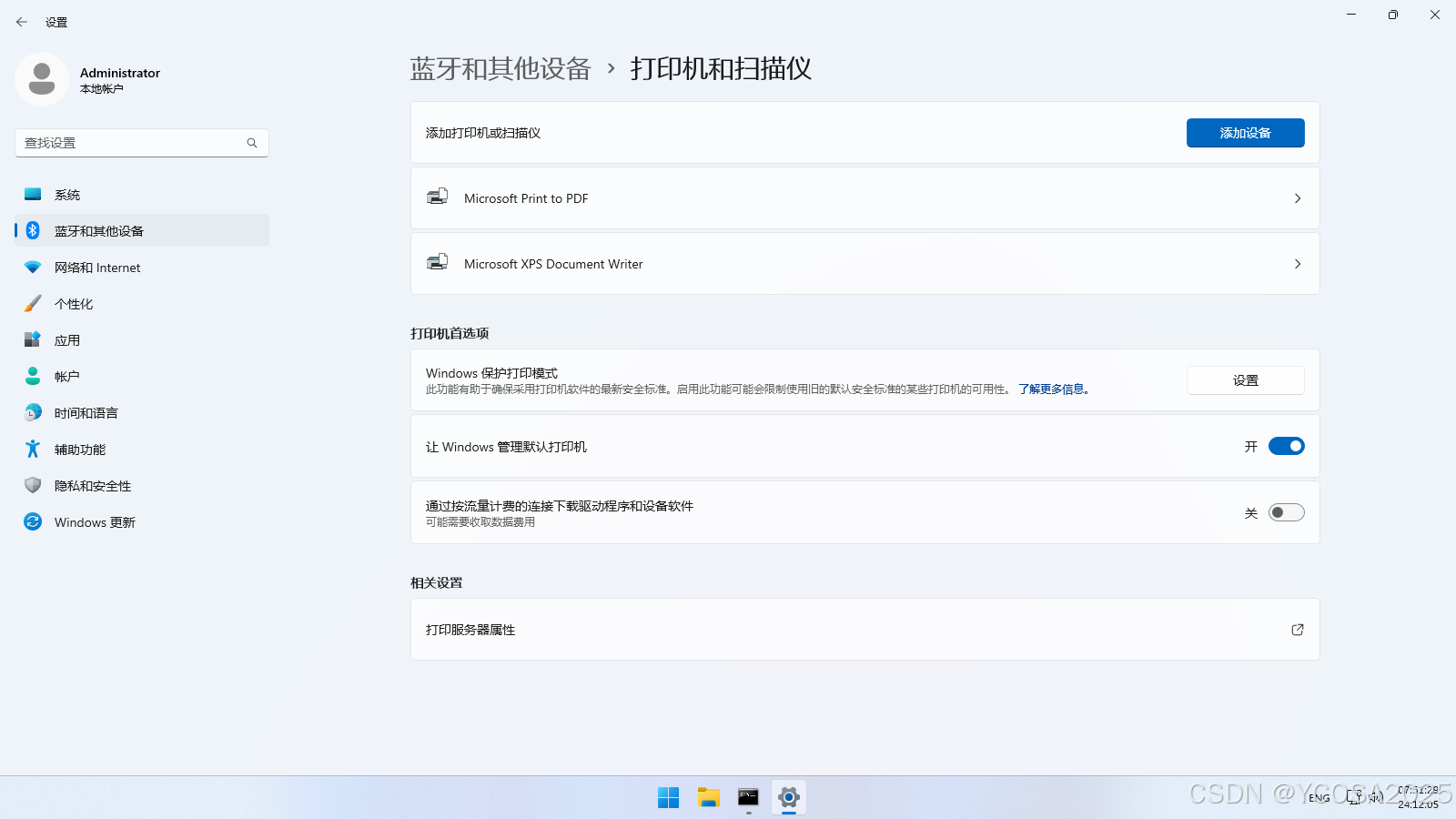This screenshot has height=819, width=1456.
Task: Open 打印服务器属性 external link icon
Action: 1298,630
